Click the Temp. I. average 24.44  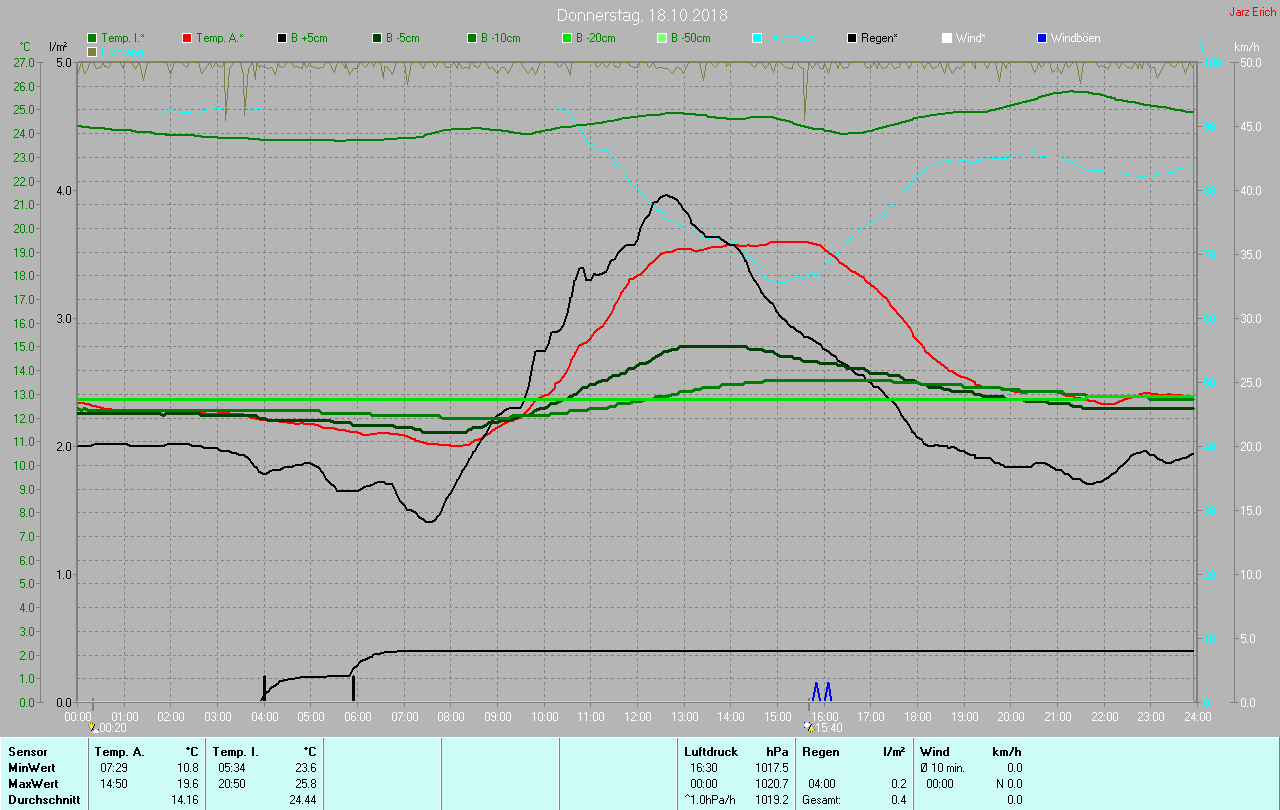(303, 800)
